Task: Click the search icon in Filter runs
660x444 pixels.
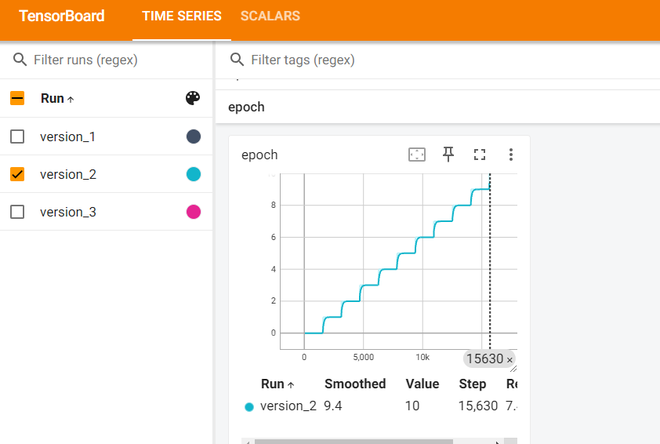Action: click(18, 60)
